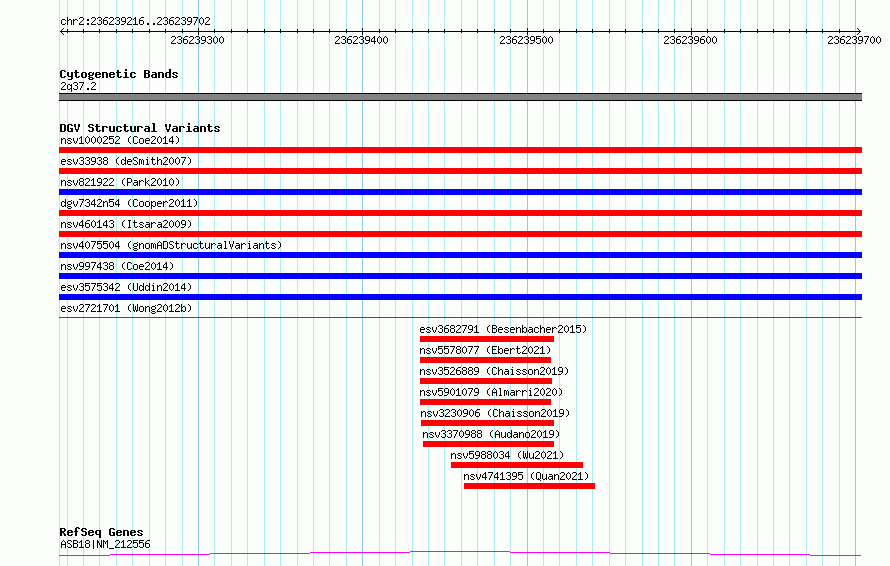Click the nsv997438 (Coe2014) label
Image resolution: width=890 pixels, height=566 pixels.
click(x=117, y=266)
